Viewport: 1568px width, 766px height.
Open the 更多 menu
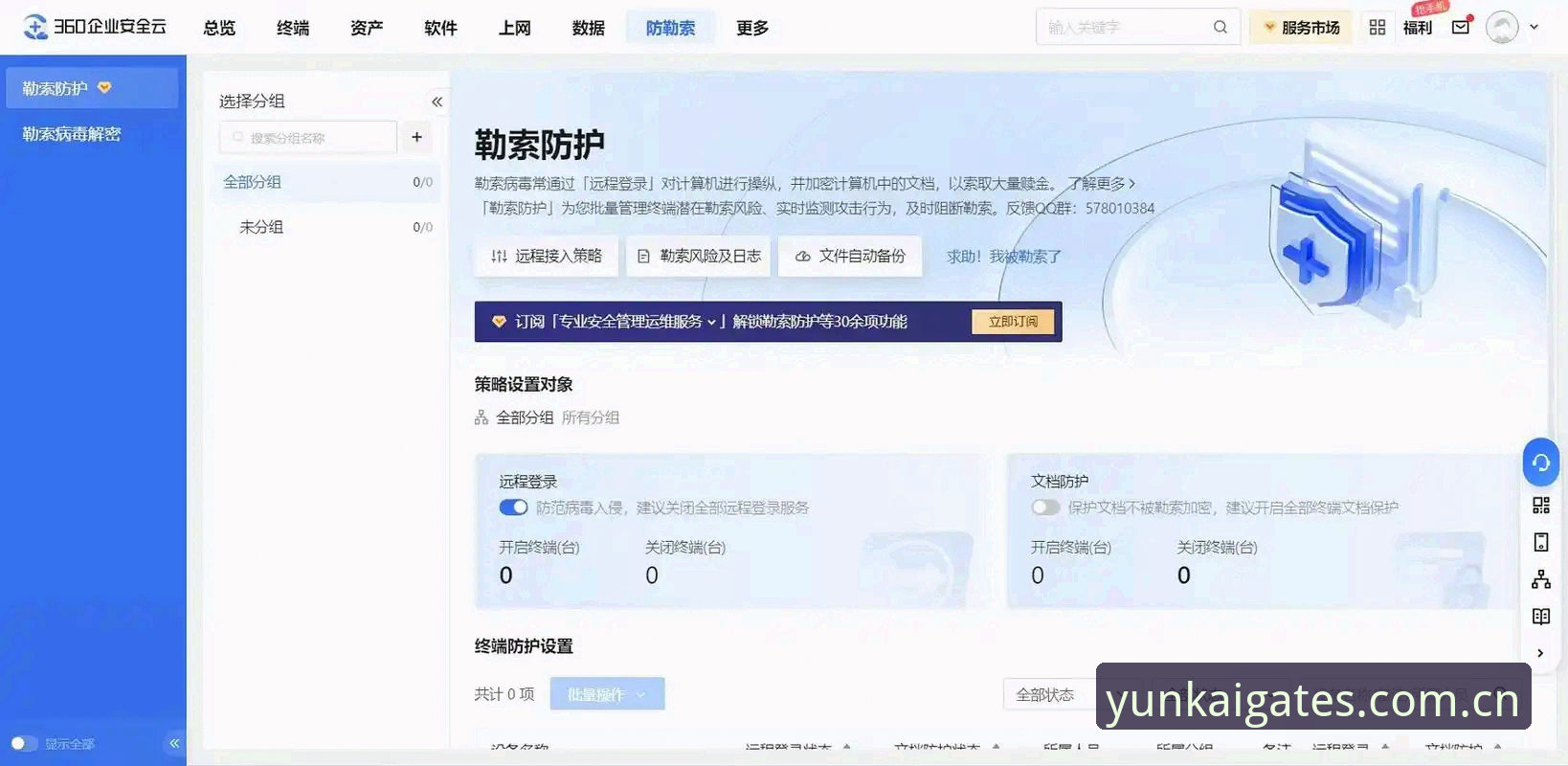(752, 28)
